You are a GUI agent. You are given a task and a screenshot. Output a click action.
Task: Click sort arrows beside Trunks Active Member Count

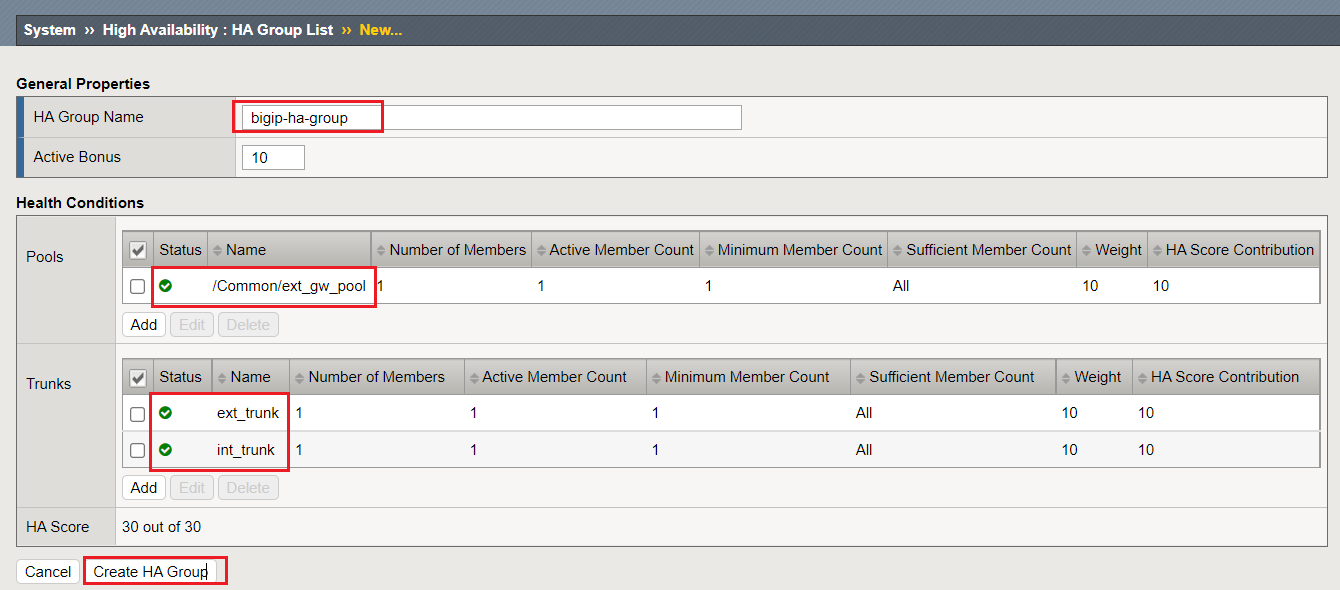(474, 377)
